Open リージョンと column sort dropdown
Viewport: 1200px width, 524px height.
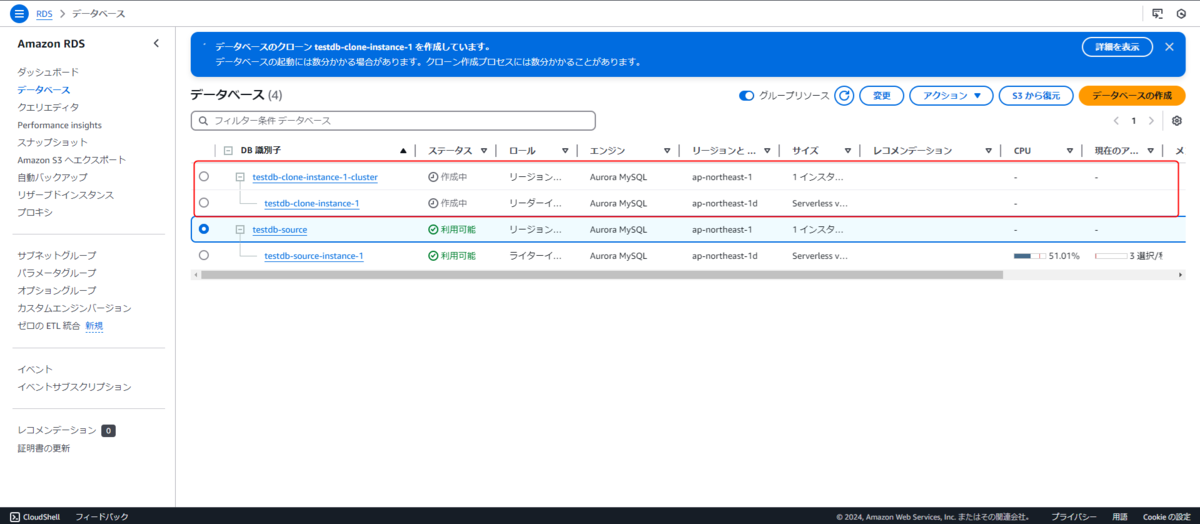point(765,151)
